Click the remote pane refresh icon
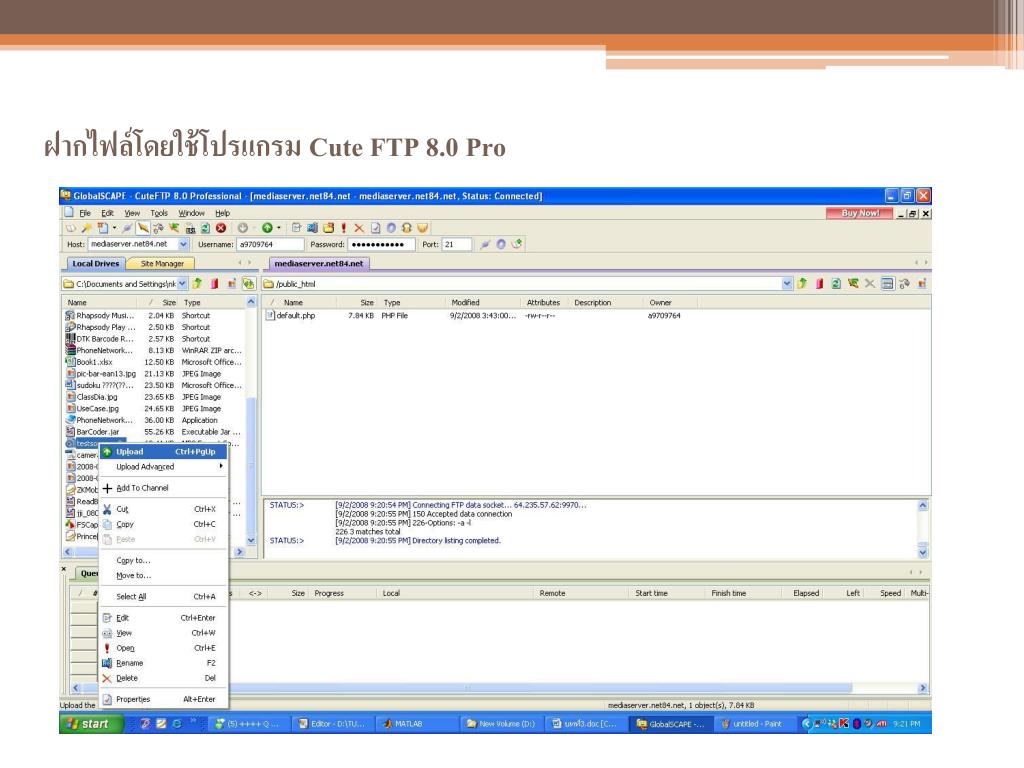Image resolution: width=1024 pixels, height=768 pixels. (x=836, y=283)
